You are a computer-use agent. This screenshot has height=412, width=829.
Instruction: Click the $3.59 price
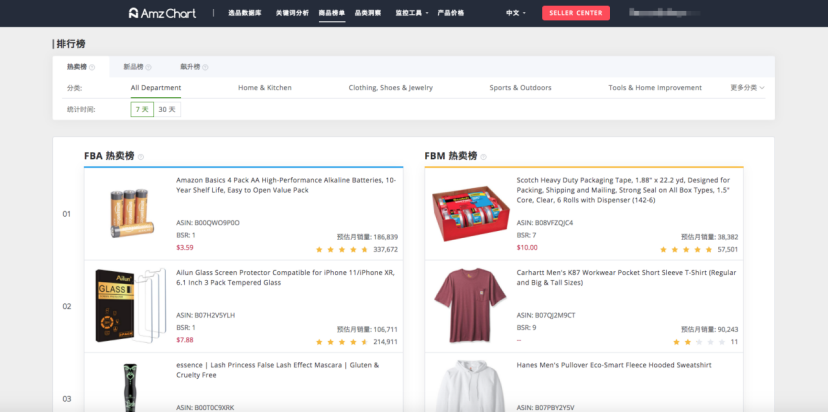click(185, 247)
